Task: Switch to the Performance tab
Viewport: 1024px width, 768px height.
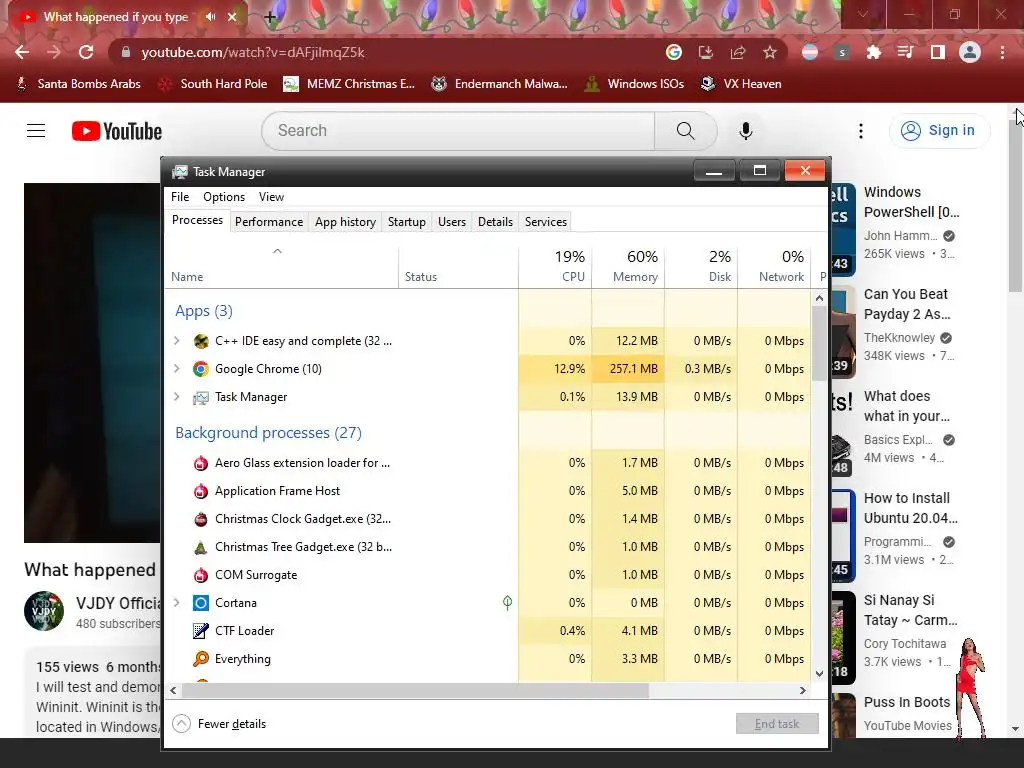Action: (269, 222)
